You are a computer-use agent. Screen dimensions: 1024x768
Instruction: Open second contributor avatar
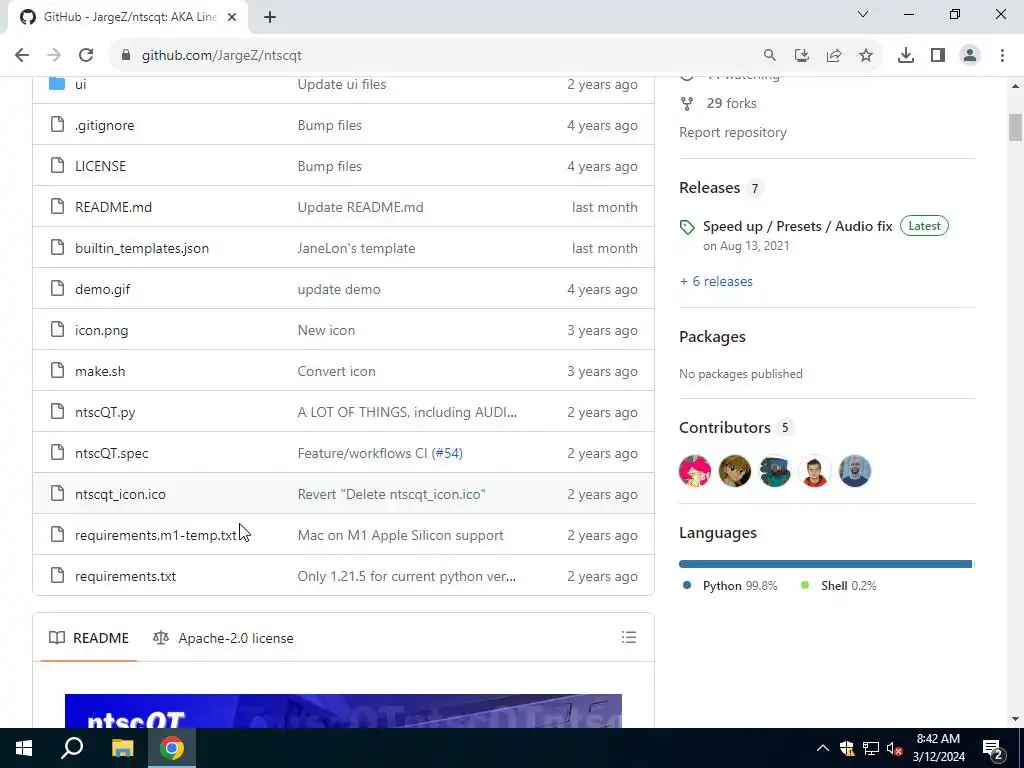pyautogui.click(x=735, y=471)
